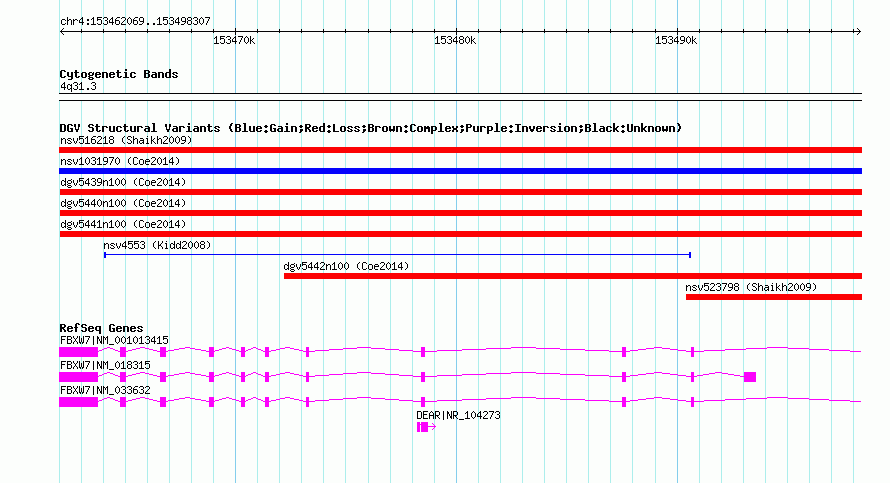890x483 pixels.
Task: Open the nsv516218 (Shaikh2009) variant label
Action: [x=126, y=140]
